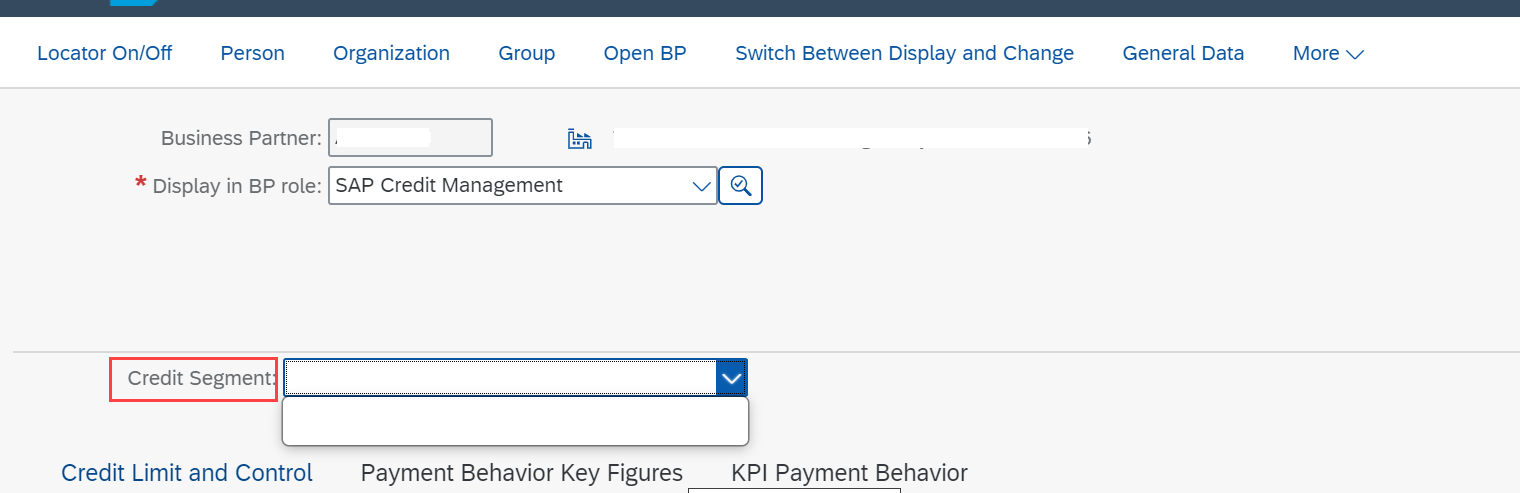
Task: Choose Person in the toolbar
Action: pyautogui.click(x=253, y=53)
